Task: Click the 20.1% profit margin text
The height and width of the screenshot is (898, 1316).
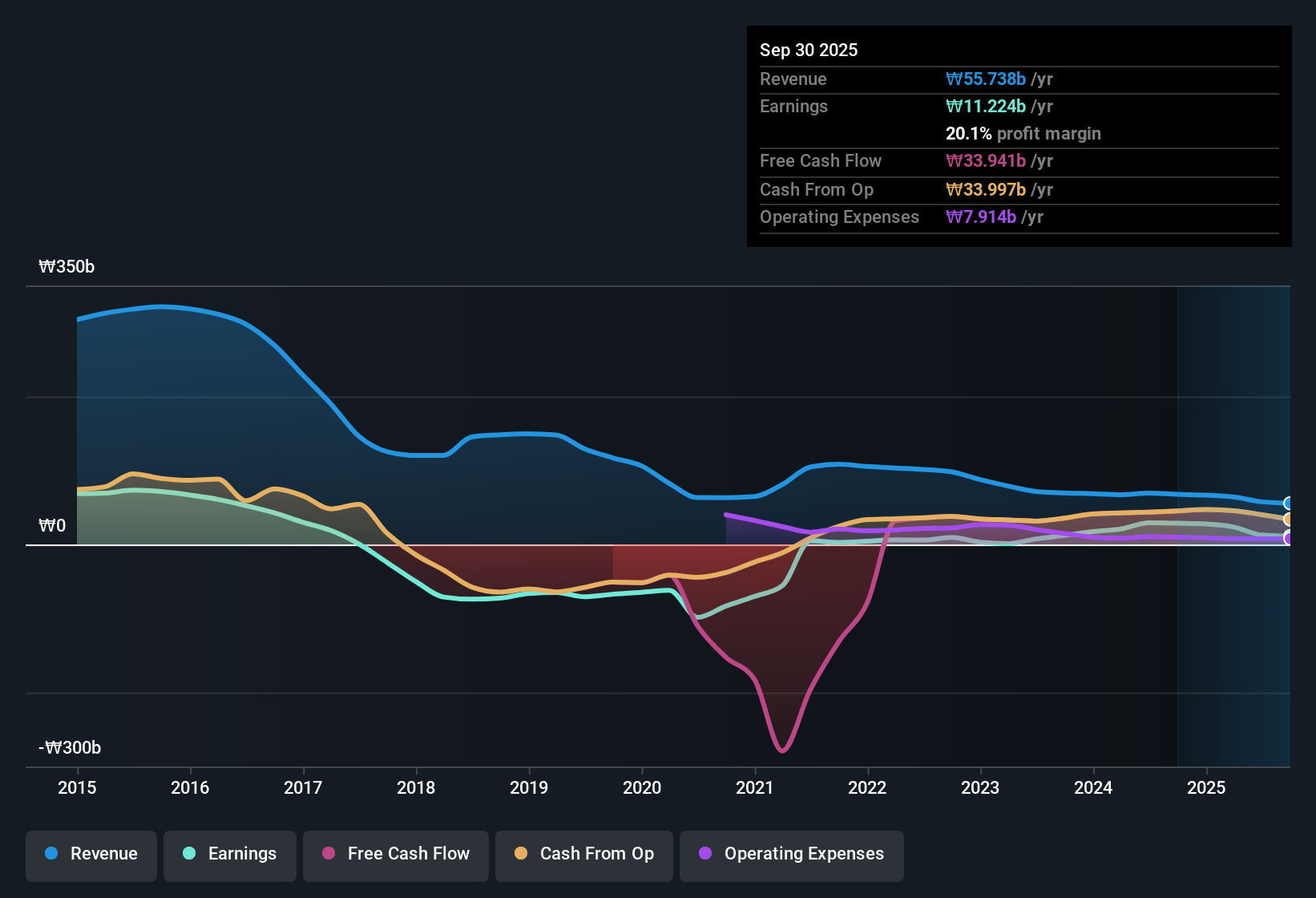Action: pos(1023,133)
